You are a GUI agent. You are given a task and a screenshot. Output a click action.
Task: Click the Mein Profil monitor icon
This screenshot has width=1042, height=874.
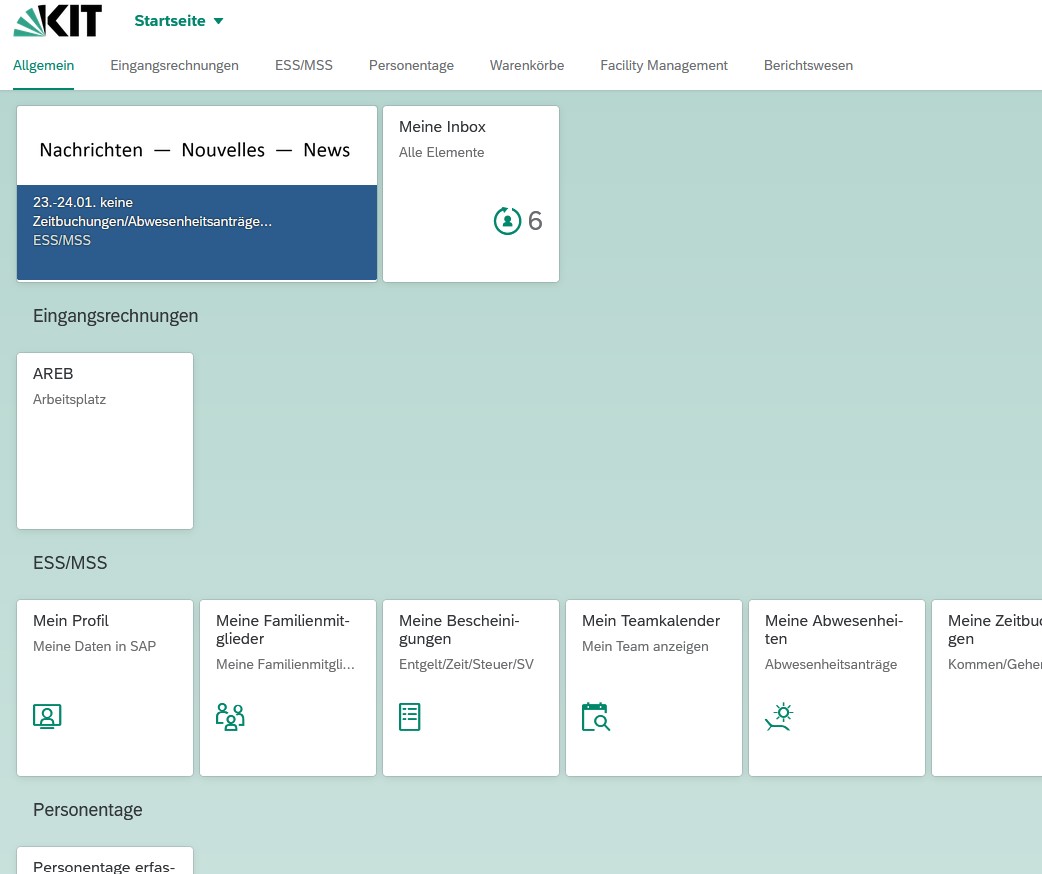[x=47, y=716]
